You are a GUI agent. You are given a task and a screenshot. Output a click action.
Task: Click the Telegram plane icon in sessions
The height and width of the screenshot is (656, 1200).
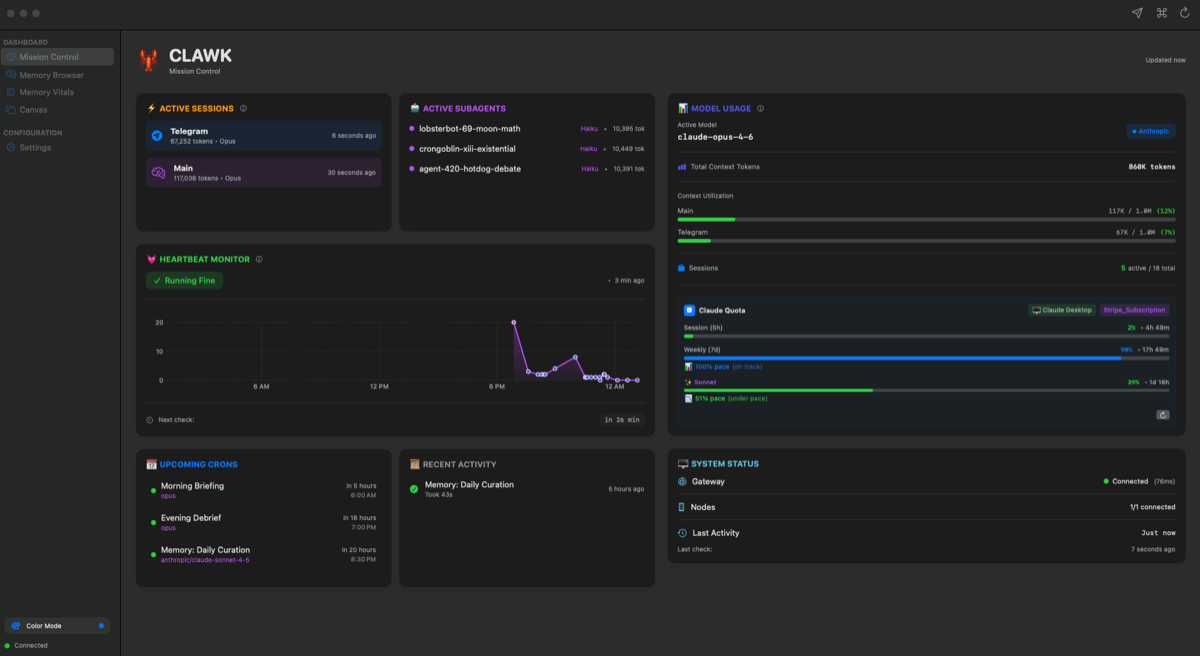(x=157, y=136)
